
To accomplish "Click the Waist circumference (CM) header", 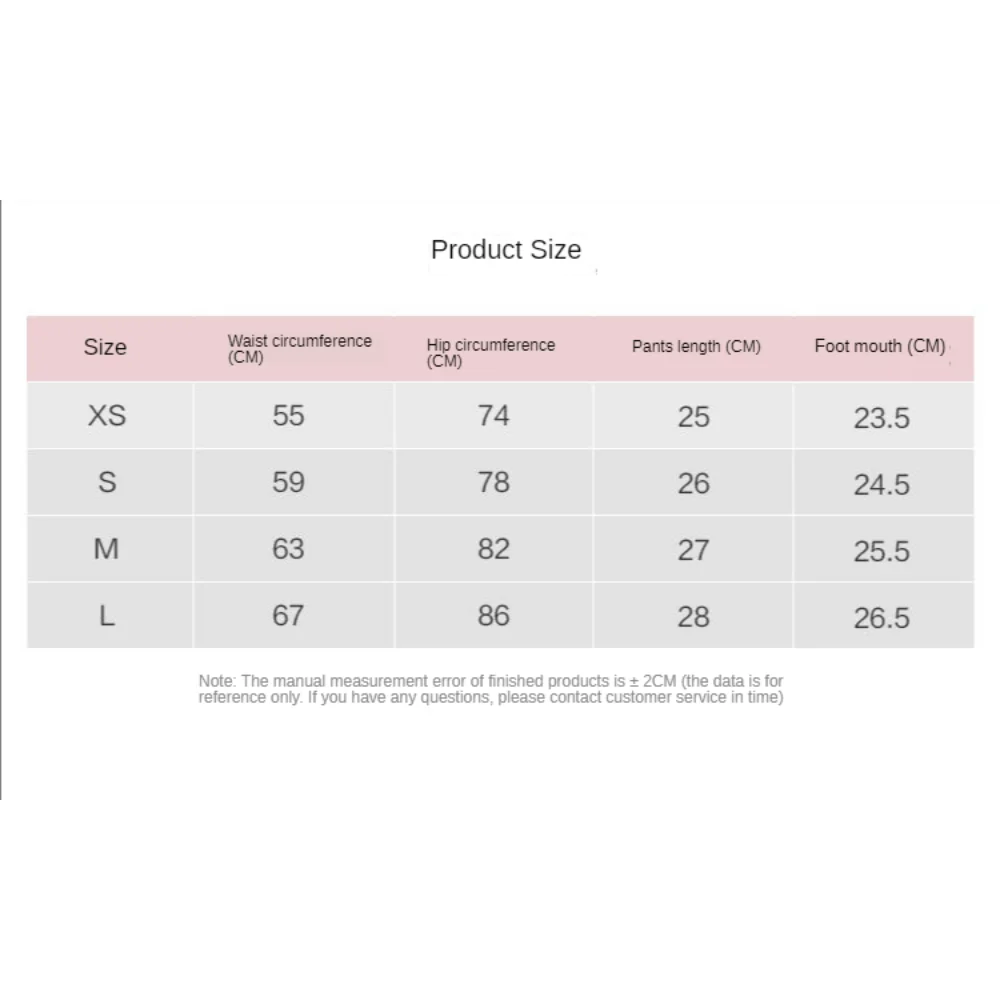I will coord(299,348).
